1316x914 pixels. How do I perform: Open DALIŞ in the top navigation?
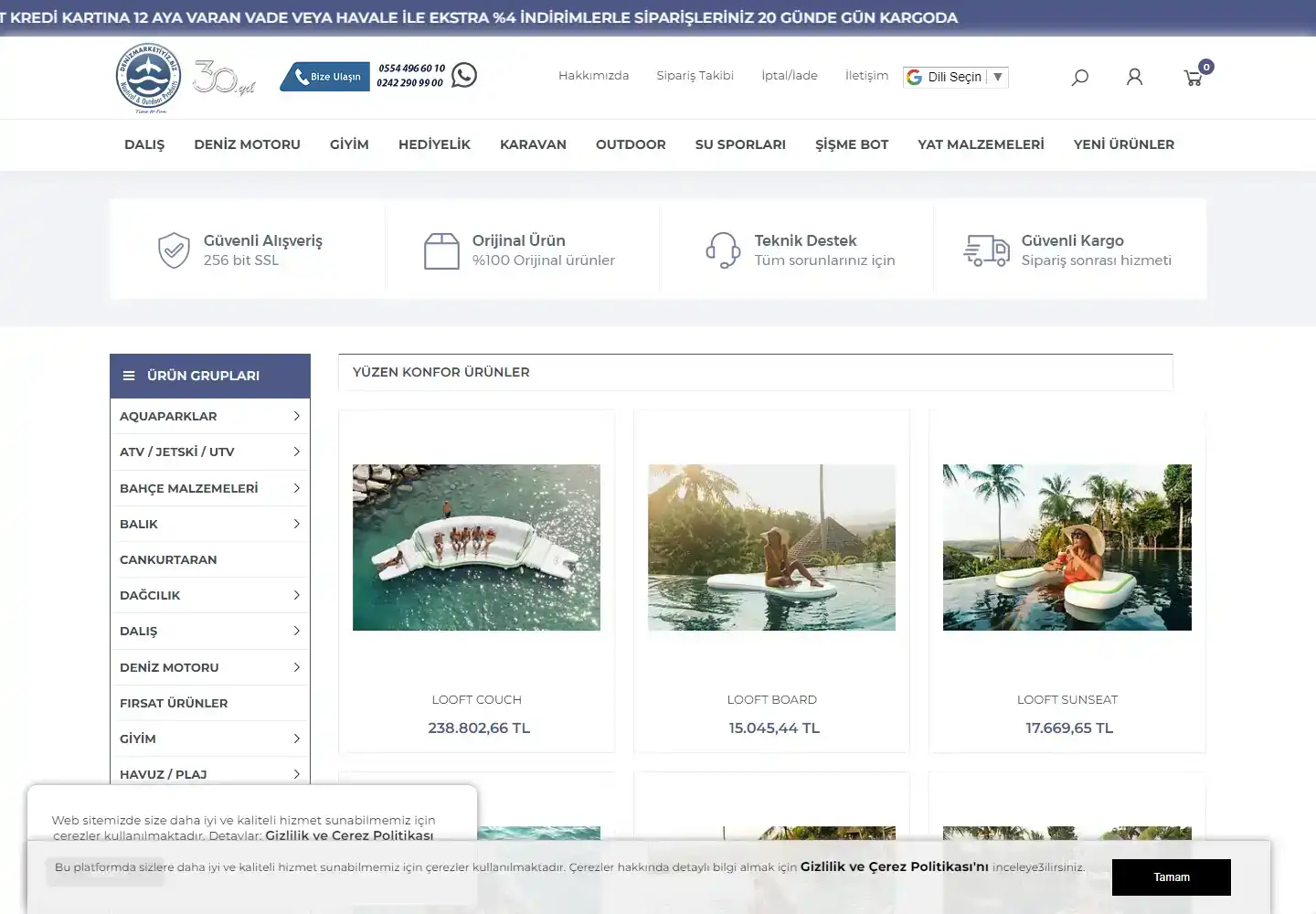click(144, 144)
